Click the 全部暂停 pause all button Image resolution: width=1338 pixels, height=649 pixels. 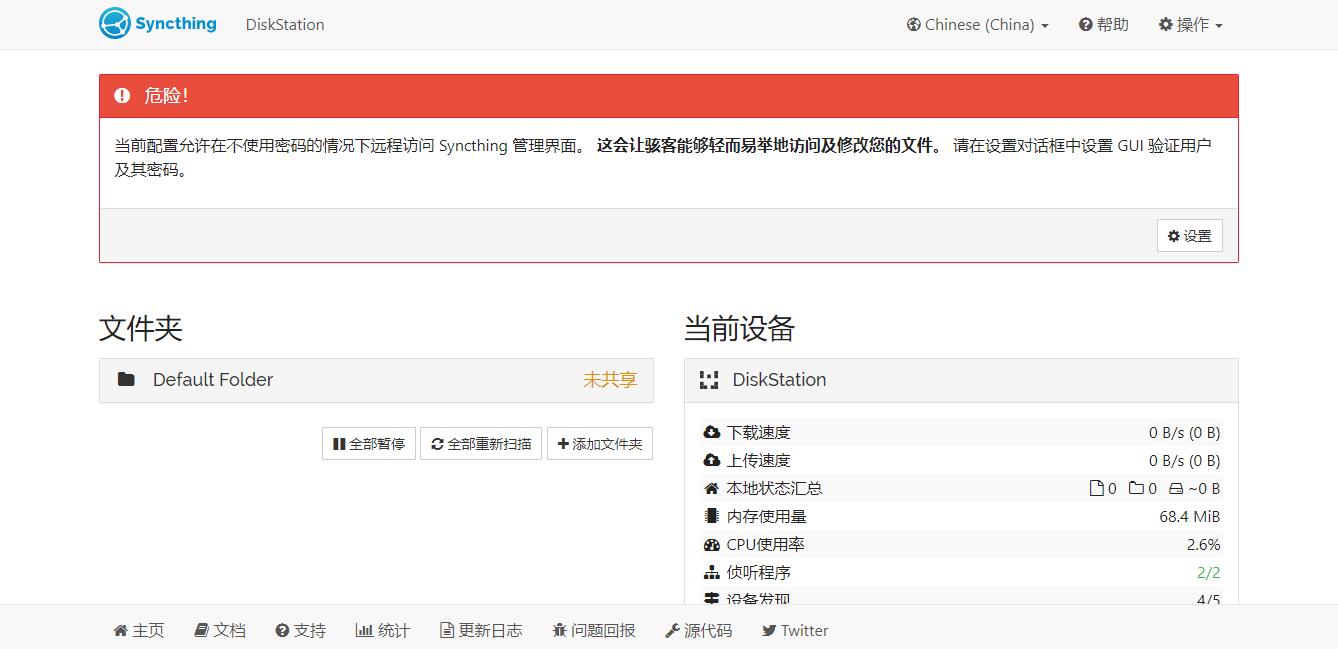(x=369, y=443)
